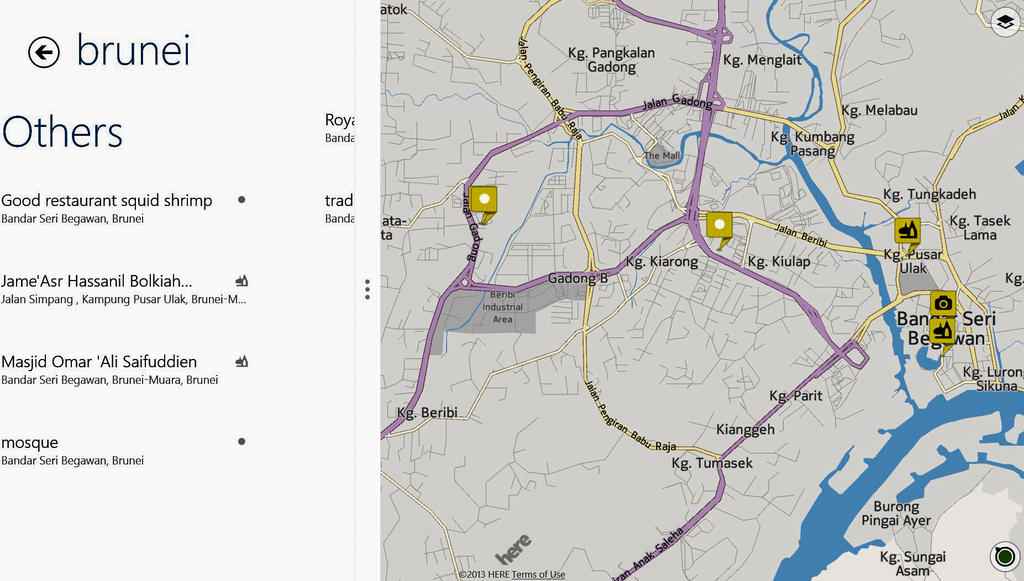Select the camera sightseeing pin on map
The height and width of the screenshot is (581, 1024).
tap(942, 304)
